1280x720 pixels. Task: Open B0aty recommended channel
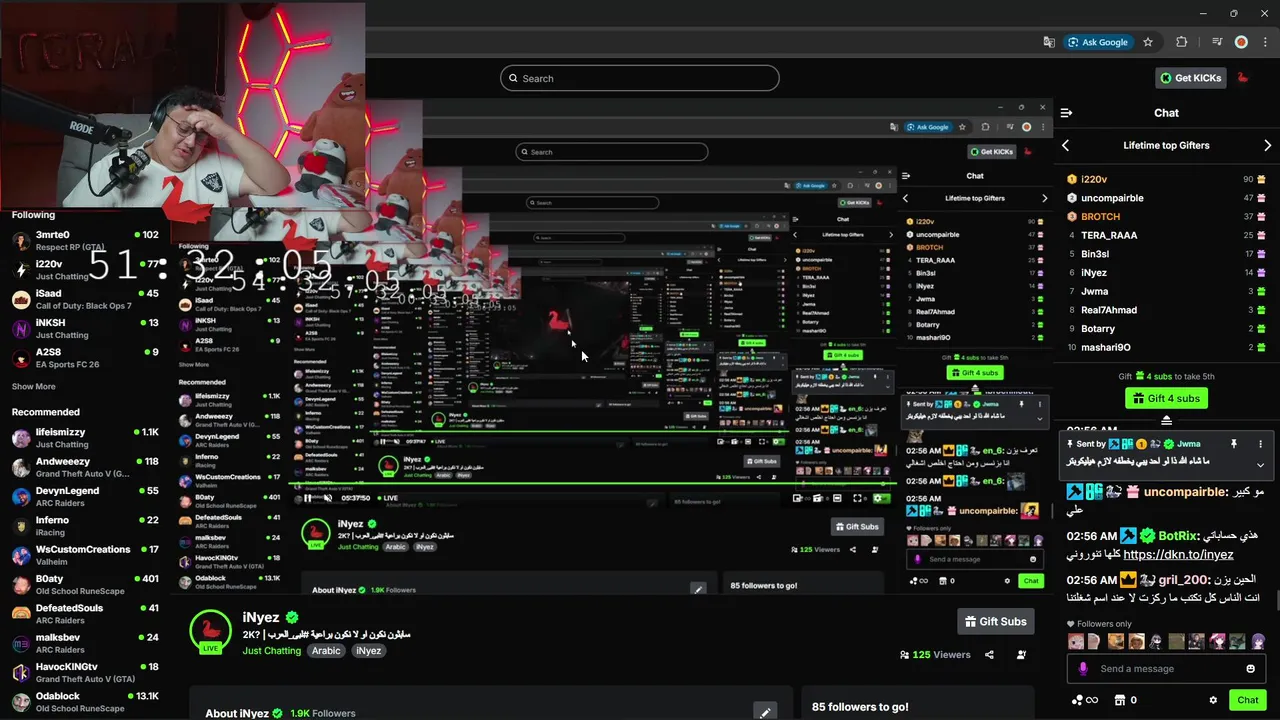[x=86, y=584]
